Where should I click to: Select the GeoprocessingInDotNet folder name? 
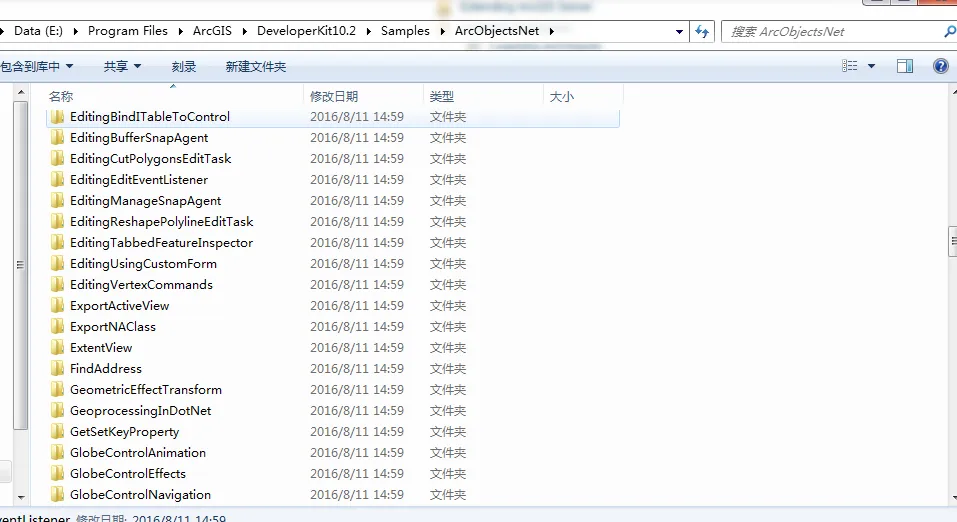pos(140,411)
